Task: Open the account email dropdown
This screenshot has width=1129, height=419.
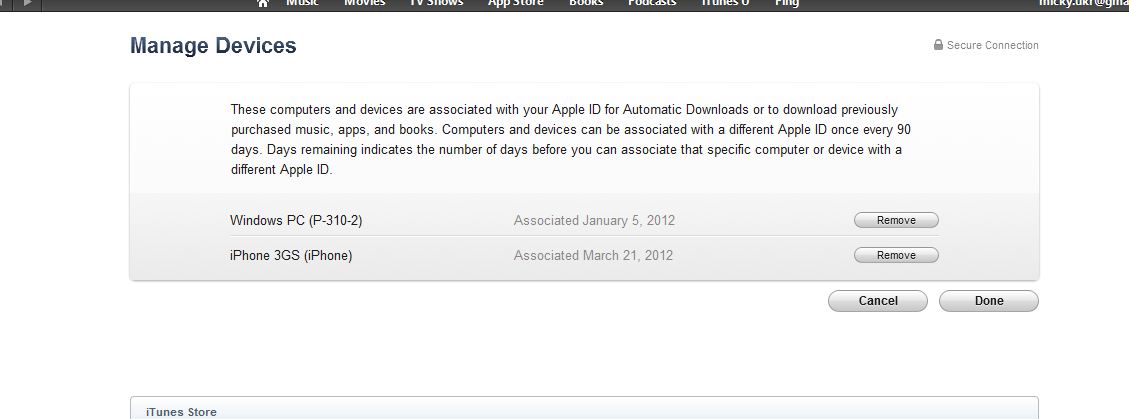Action: [1084, 4]
